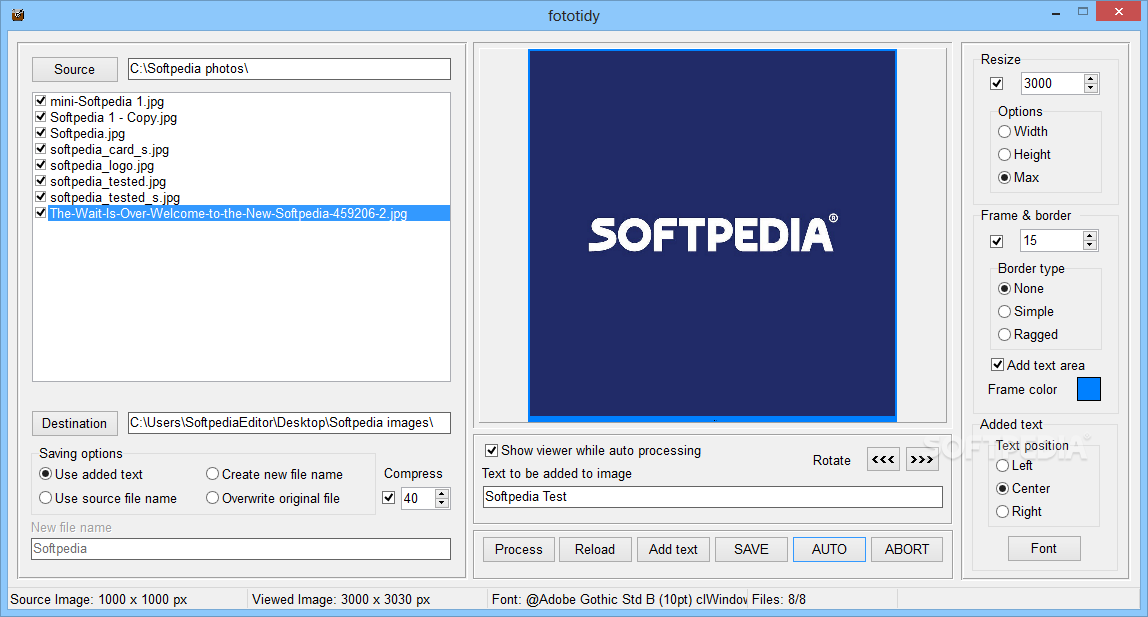Increase compress value 40 with up arrow
The image size is (1148, 617).
pyautogui.click(x=441, y=493)
